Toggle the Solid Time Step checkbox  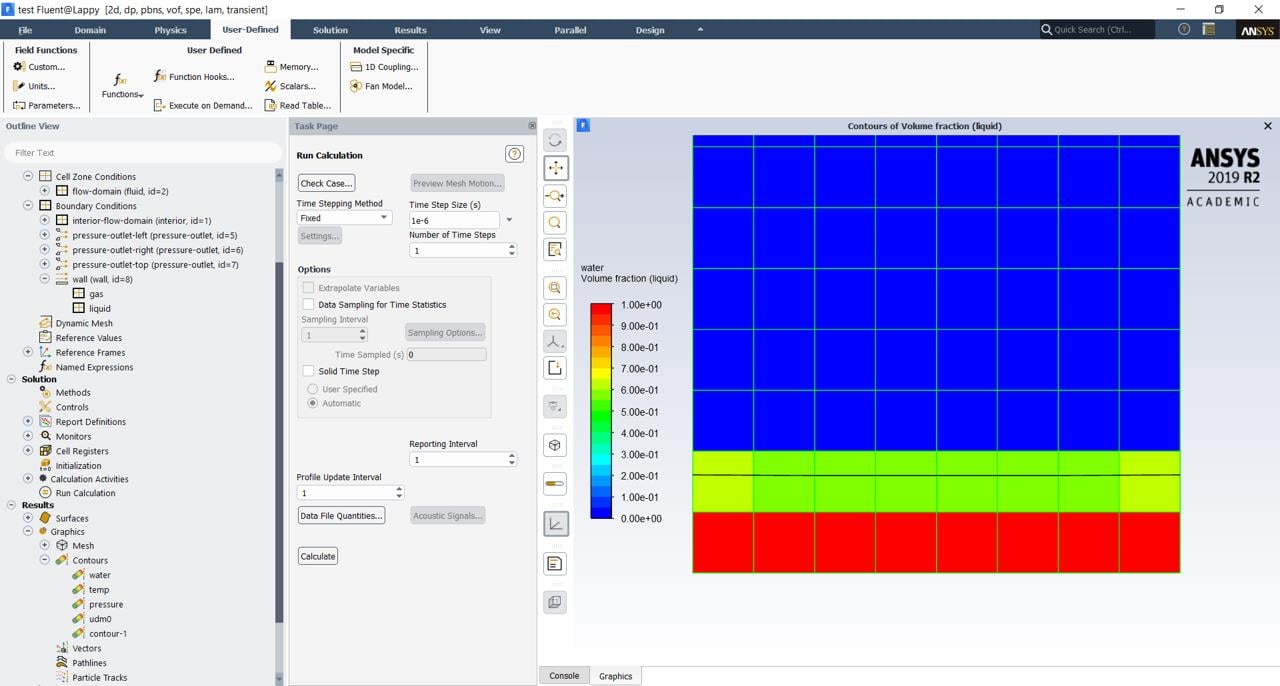point(309,371)
